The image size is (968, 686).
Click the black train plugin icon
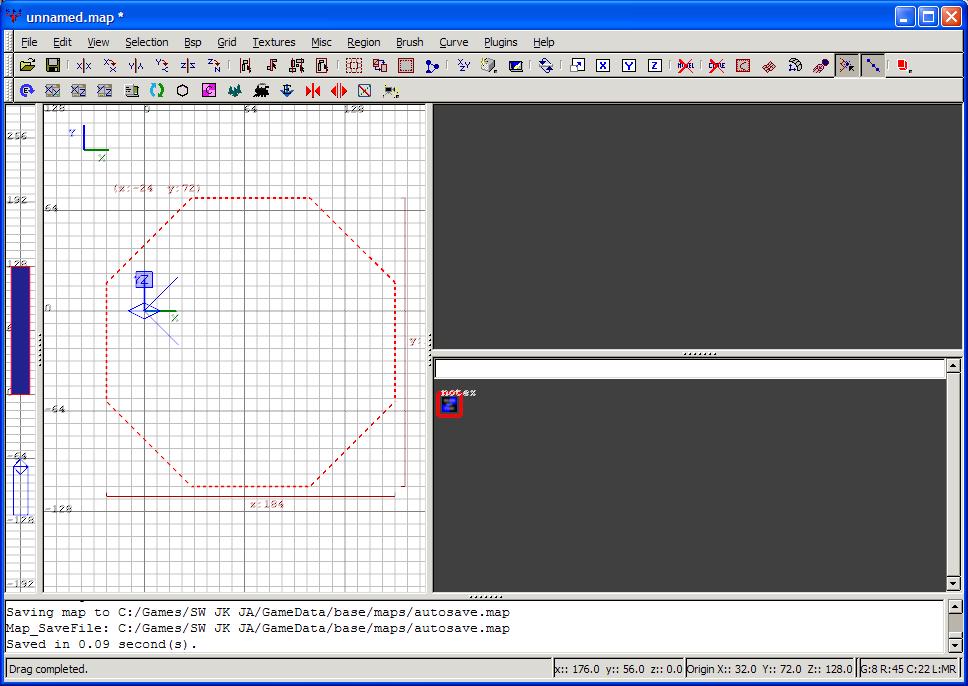click(x=261, y=91)
